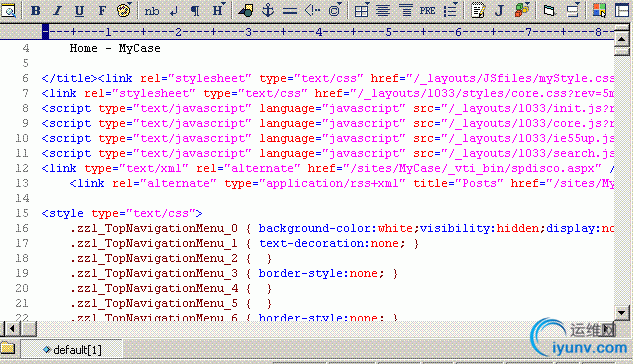This screenshot has height=364, width=633.
Task: Click vertical scrollbar up arrow
Action: (621, 39)
